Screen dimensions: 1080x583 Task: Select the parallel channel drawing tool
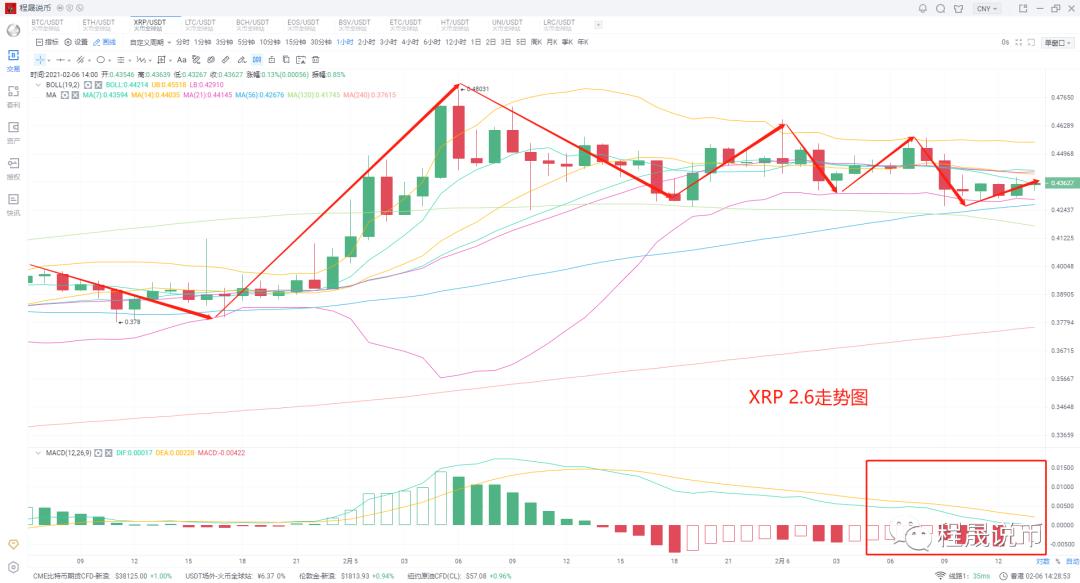tap(80, 60)
